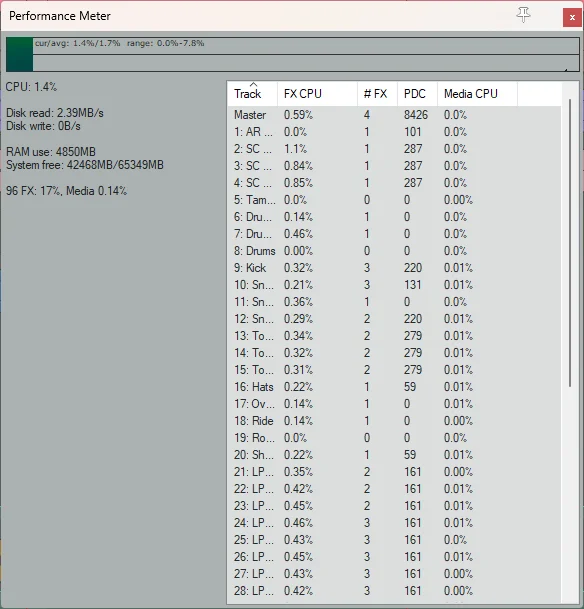Select the '7: Dru...' track row

394,234
